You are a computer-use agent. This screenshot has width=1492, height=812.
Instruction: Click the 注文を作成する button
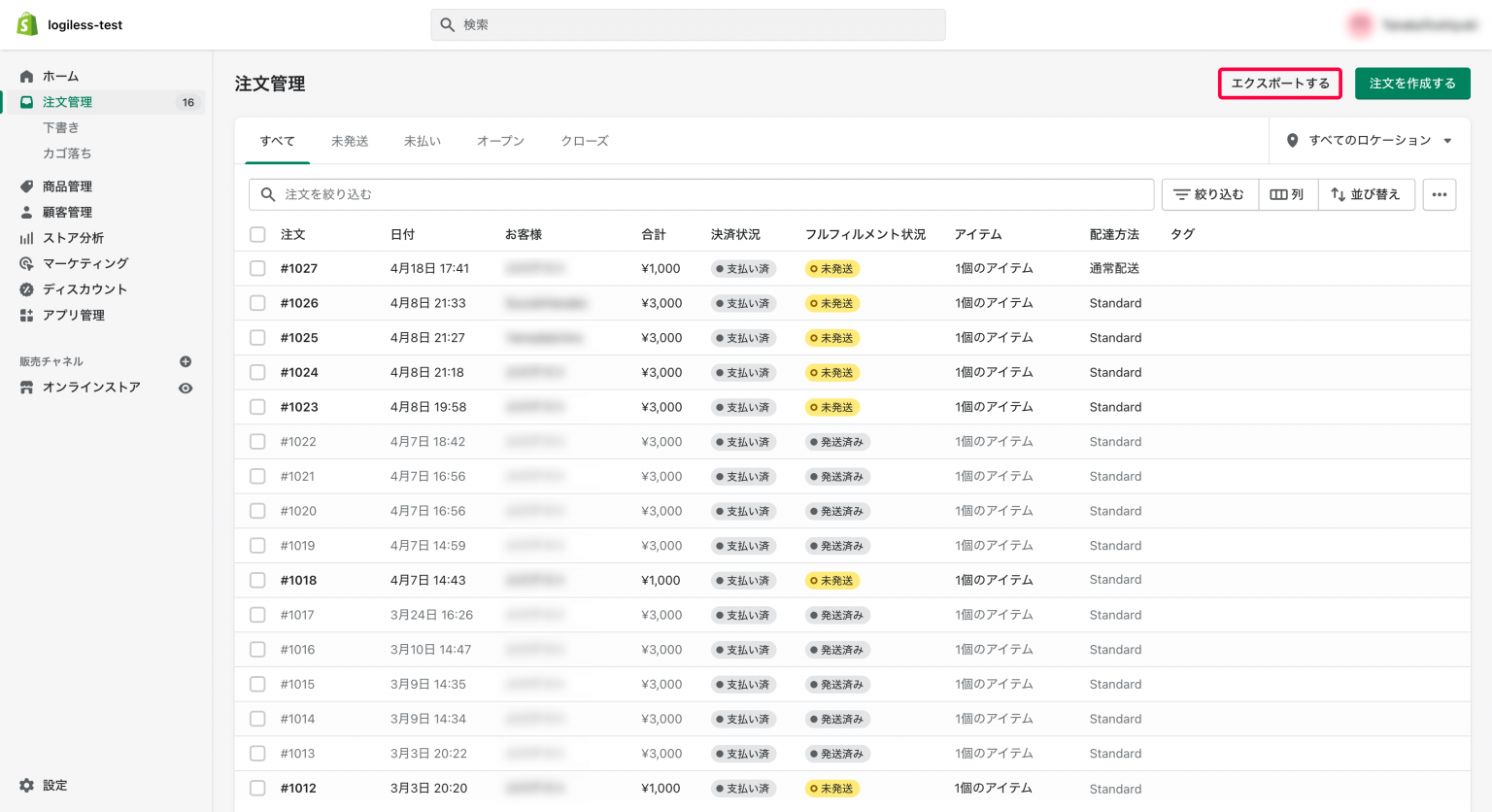click(1412, 84)
